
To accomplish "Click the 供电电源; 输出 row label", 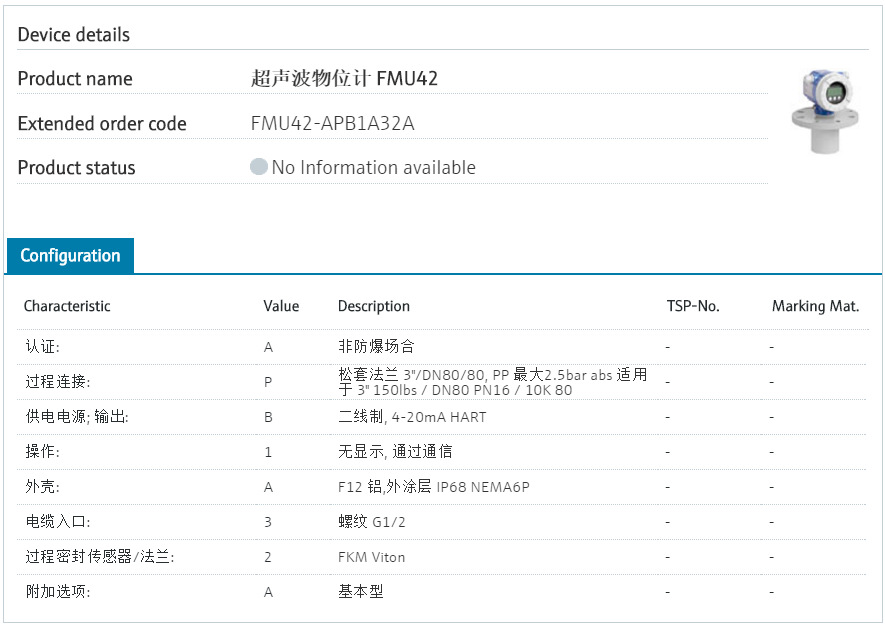I will [77, 417].
